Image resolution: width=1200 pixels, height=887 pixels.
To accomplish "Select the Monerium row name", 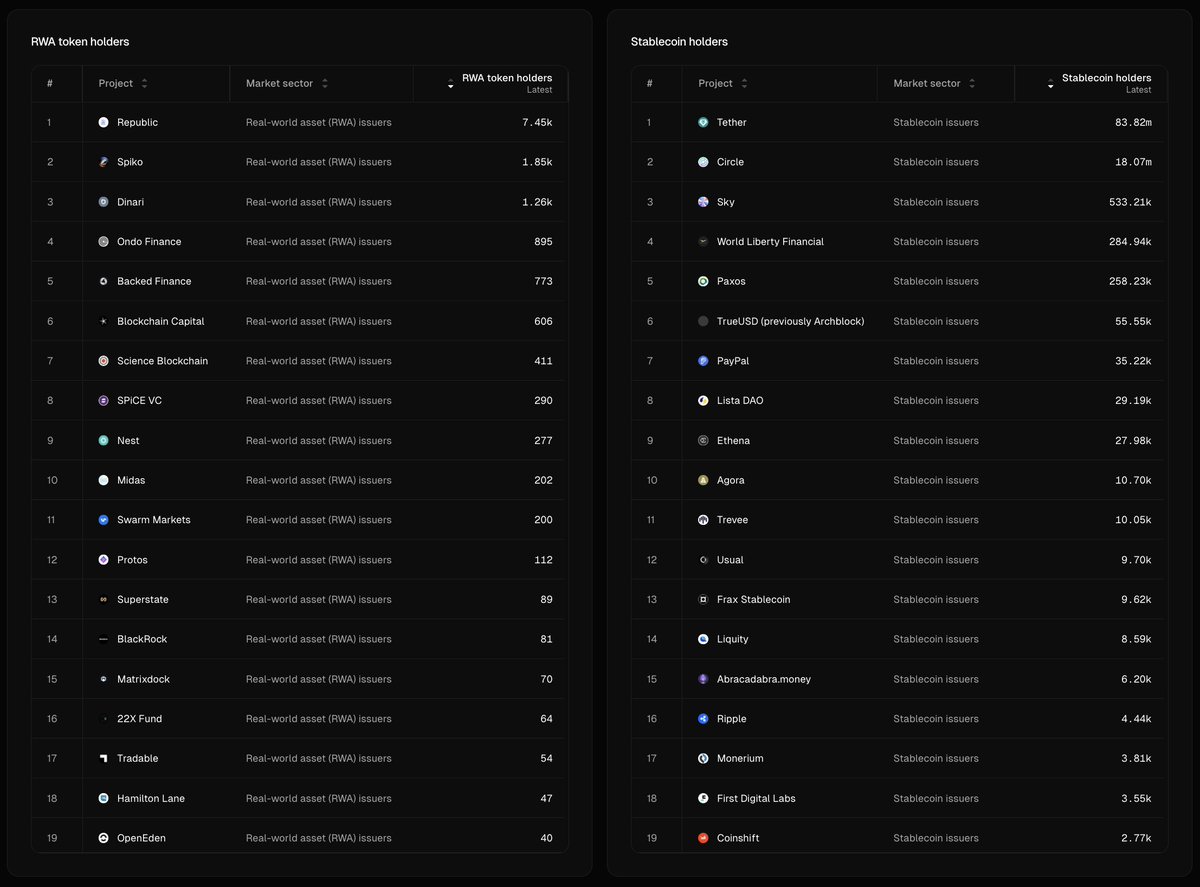I will point(740,759).
